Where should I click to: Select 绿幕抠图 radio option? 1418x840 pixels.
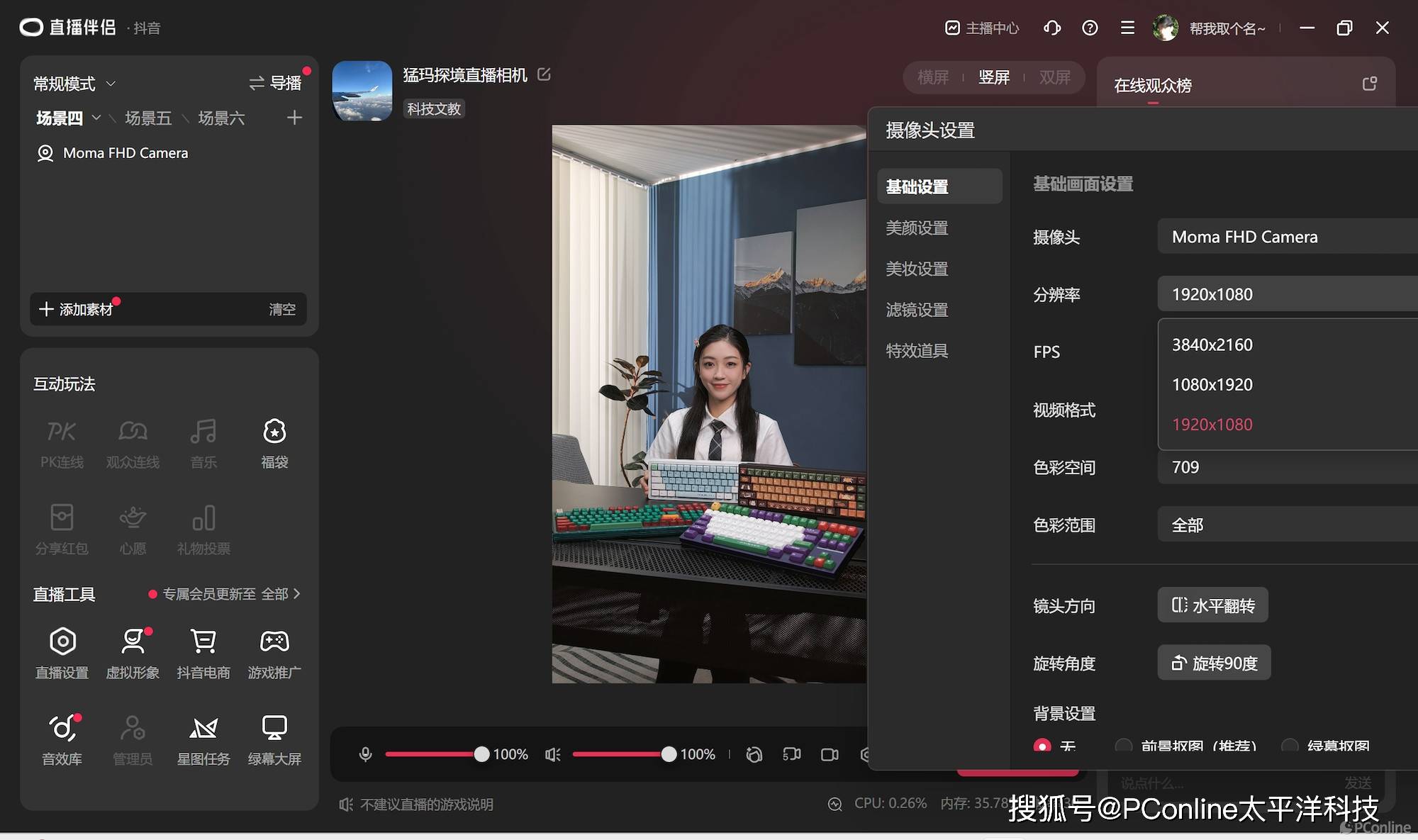click(1290, 746)
